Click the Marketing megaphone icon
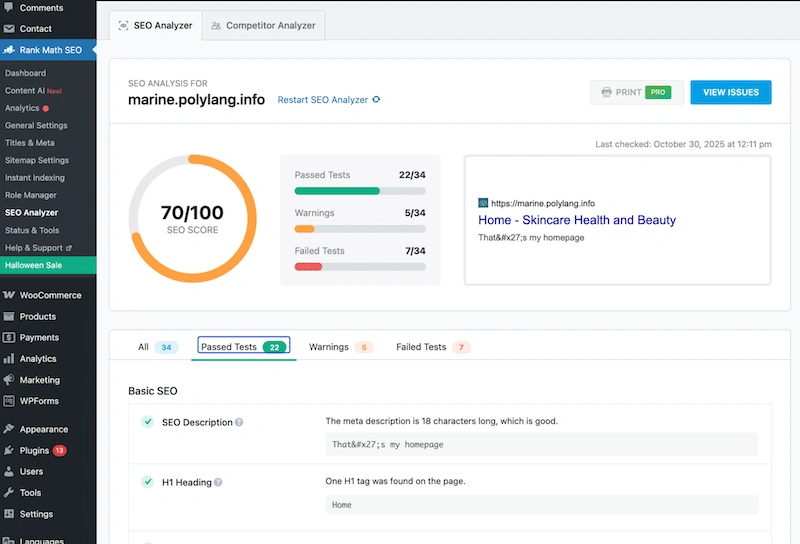800x544 pixels. pos(9,380)
